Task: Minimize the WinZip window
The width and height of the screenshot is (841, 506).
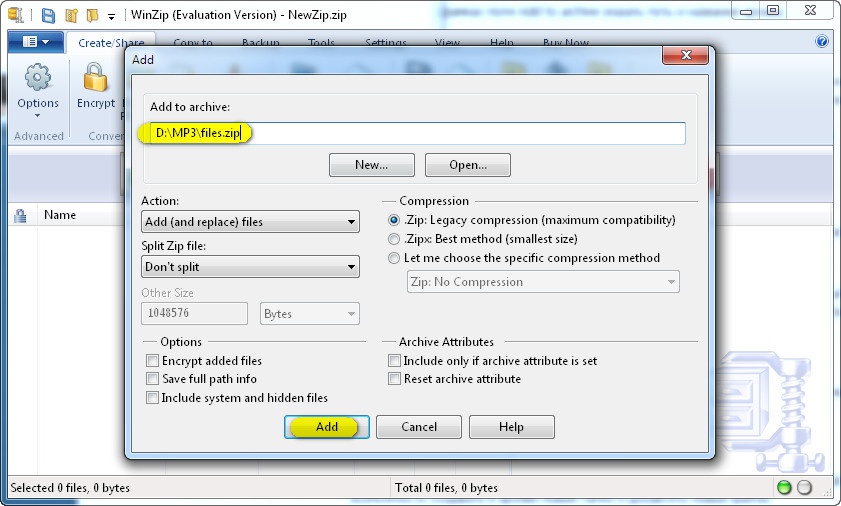Action: coord(746,11)
